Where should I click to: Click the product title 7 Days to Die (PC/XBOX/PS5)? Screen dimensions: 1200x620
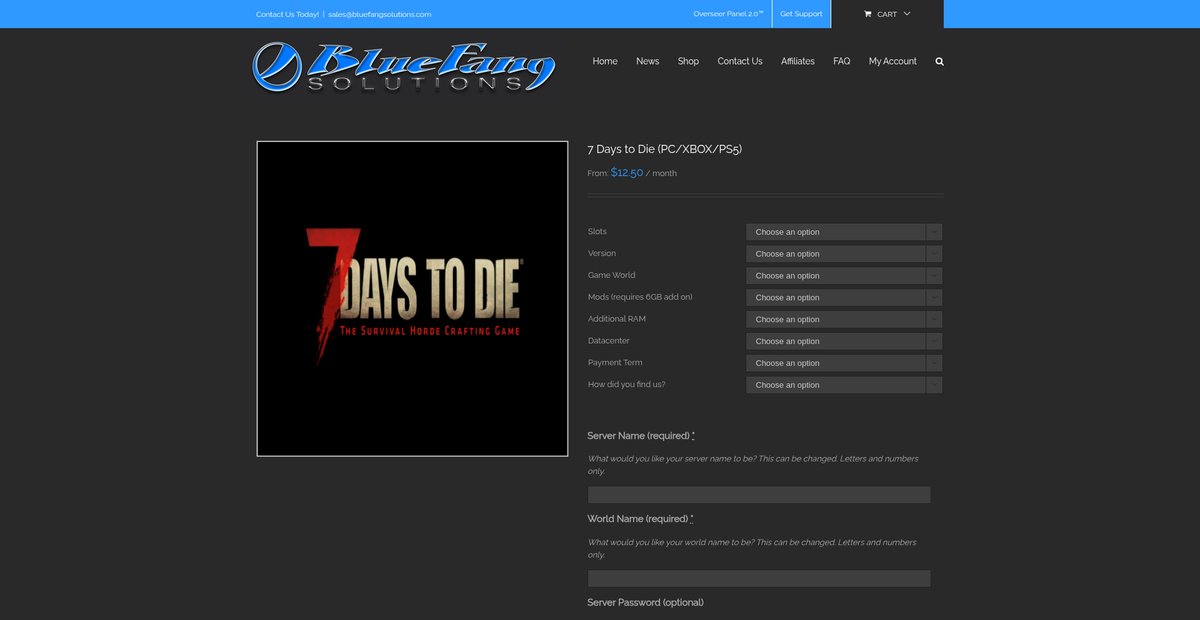coord(664,149)
